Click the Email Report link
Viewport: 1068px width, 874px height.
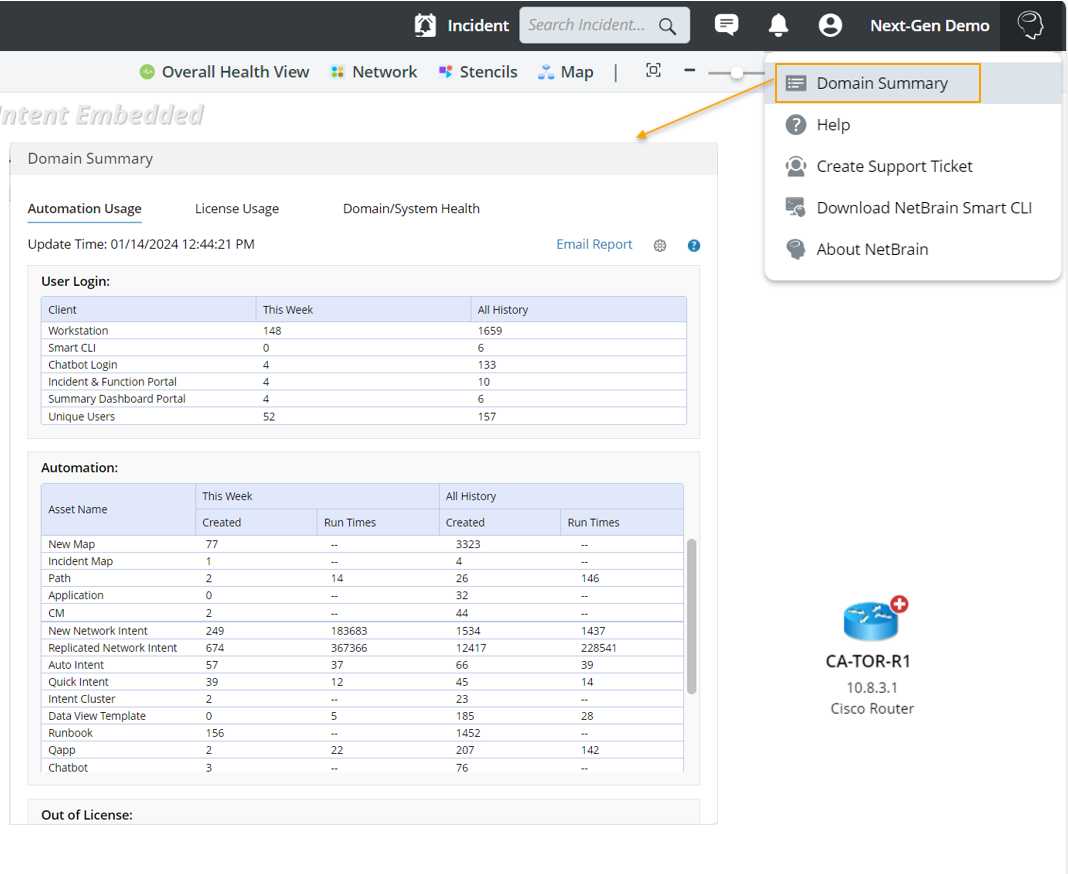coord(594,244)
